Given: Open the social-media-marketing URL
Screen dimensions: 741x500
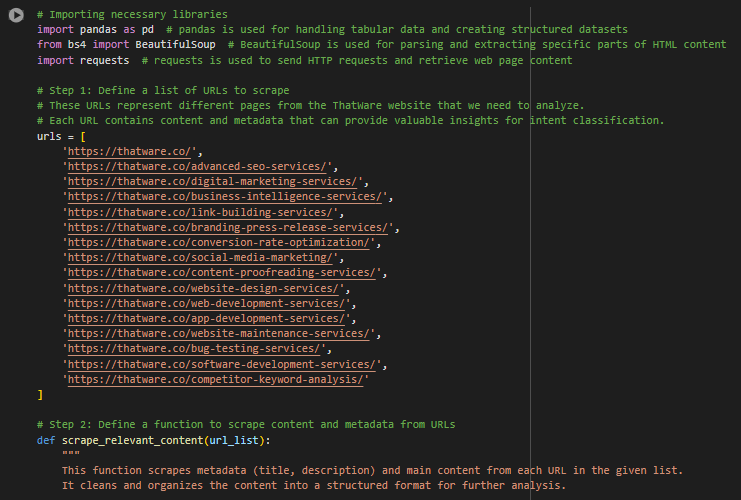Looking at the screenshot, I should pos(200,258).
